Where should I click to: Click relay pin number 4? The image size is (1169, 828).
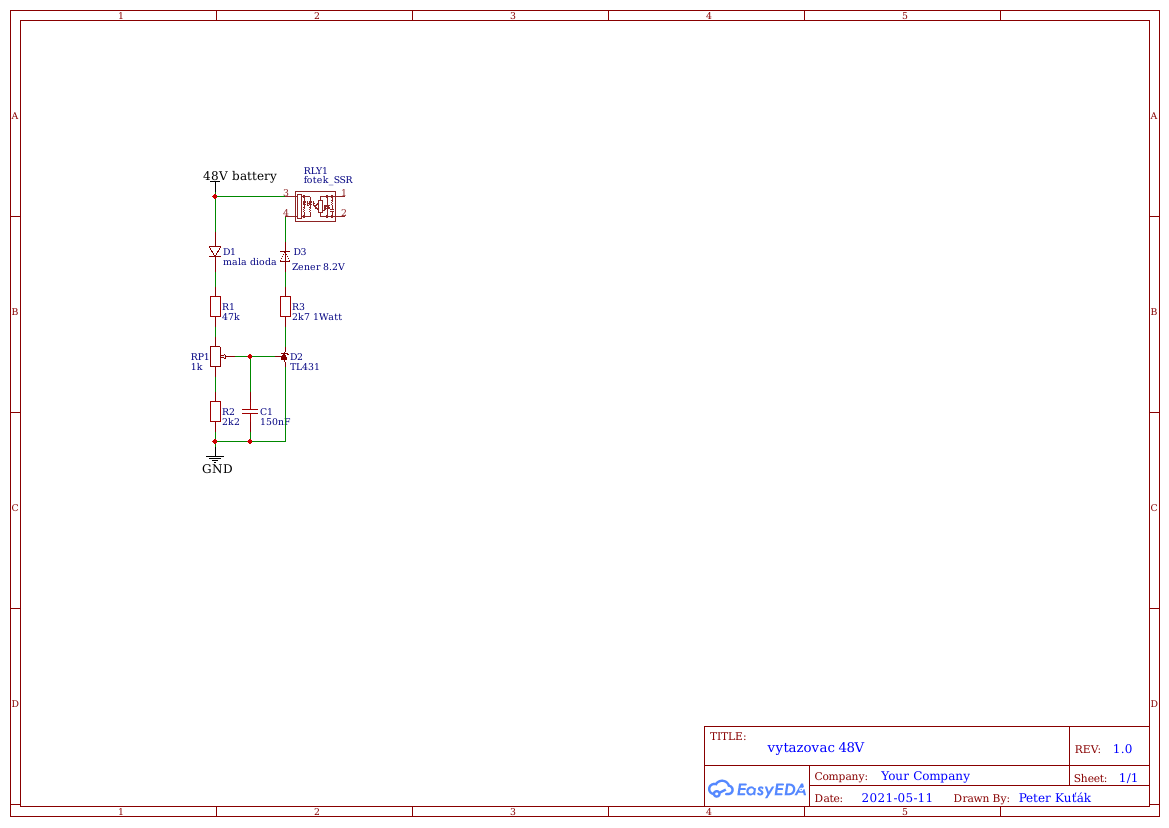(286, 213)
